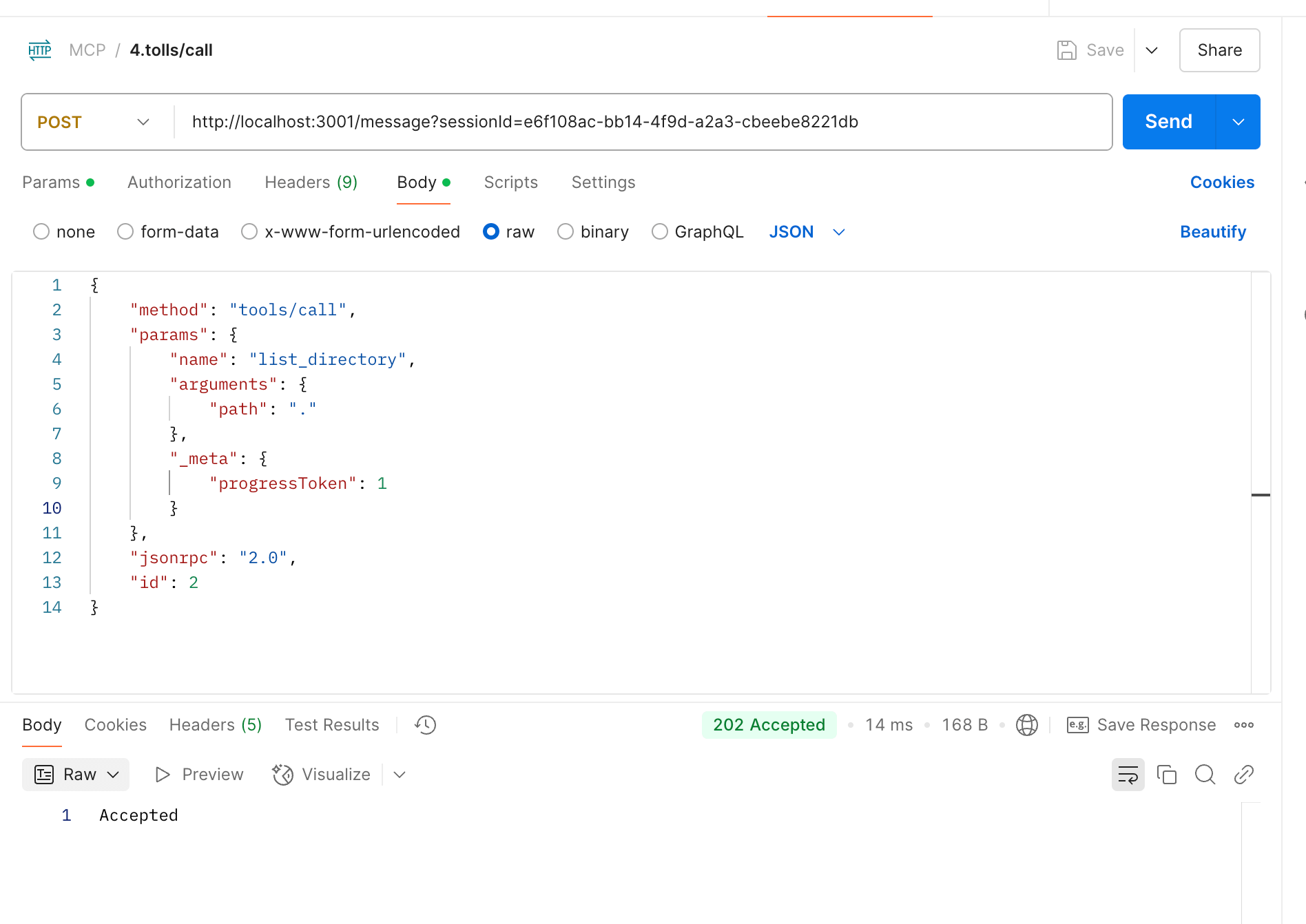Click the "tools/call" method value
Screen dimensions: 1306x924
point(288,310)
